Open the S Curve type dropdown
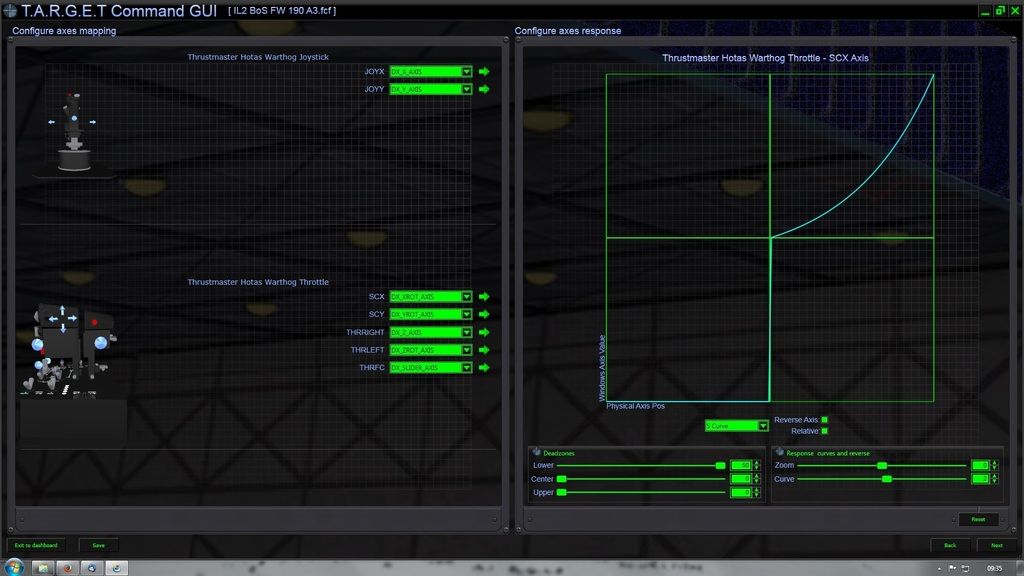 point(763,426)
